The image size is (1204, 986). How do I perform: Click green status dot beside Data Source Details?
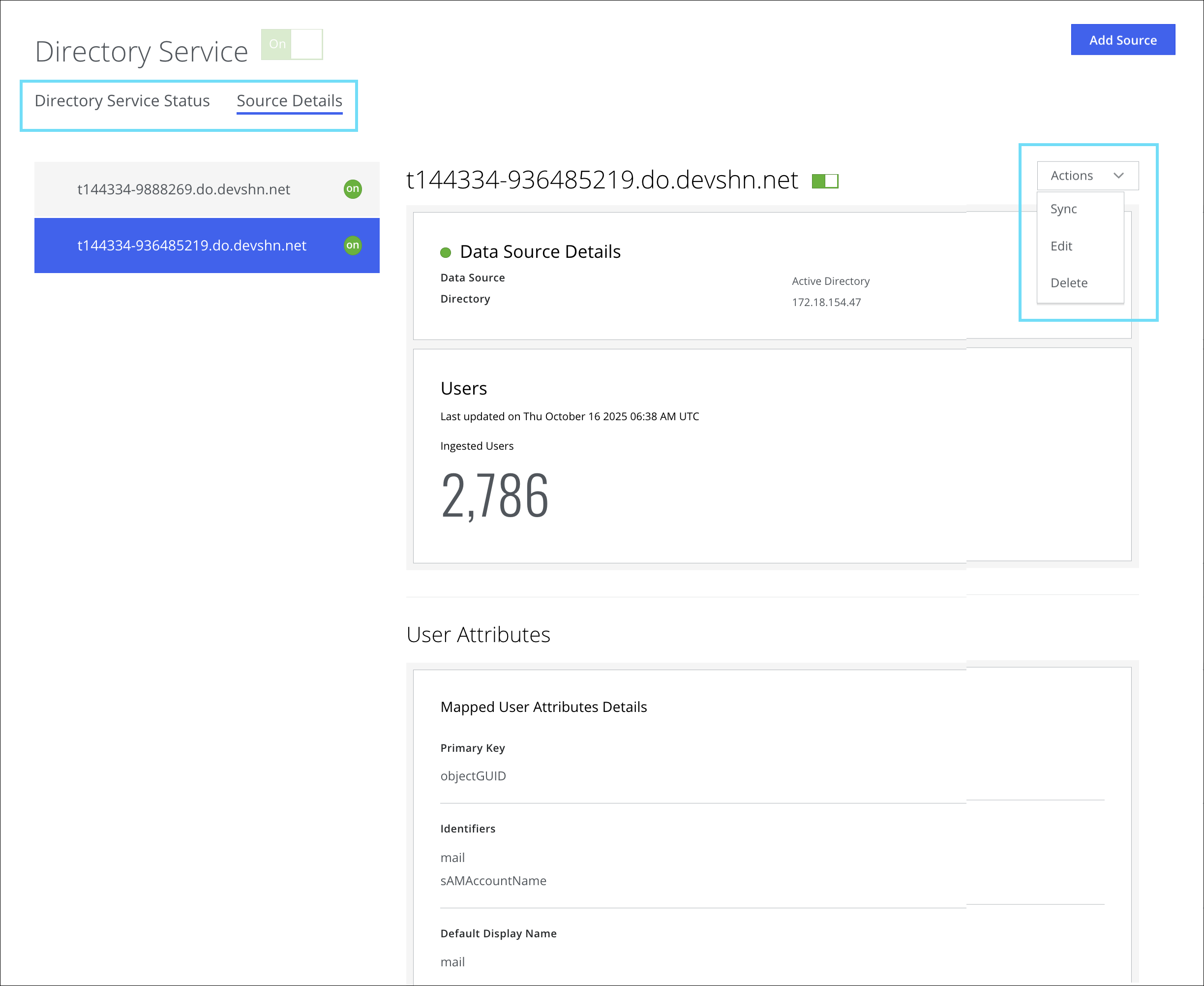tap(446, 253)
